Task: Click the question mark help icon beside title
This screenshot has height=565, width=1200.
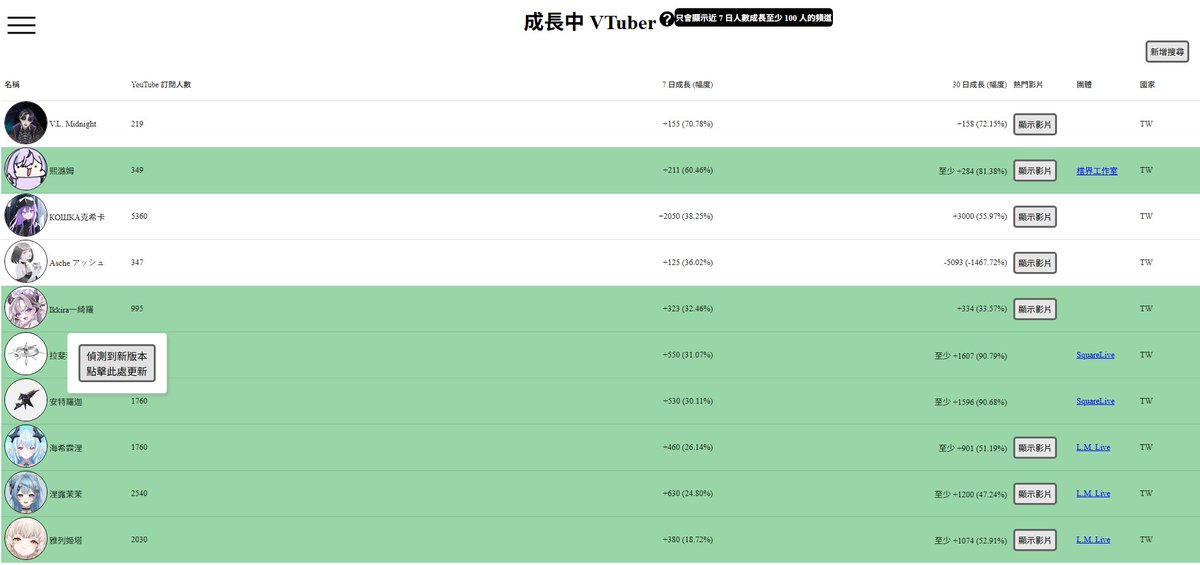Action: coord(667,20)
